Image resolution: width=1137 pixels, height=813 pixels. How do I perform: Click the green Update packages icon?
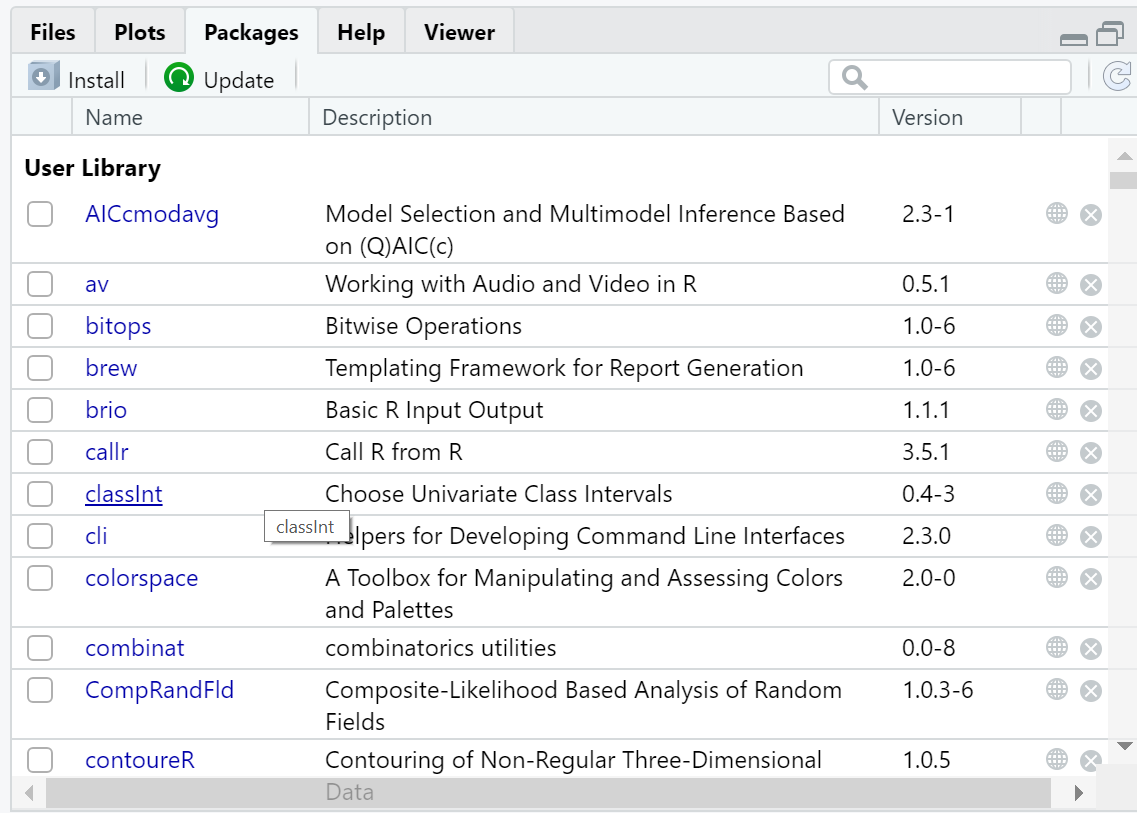[x=179, y=78]
